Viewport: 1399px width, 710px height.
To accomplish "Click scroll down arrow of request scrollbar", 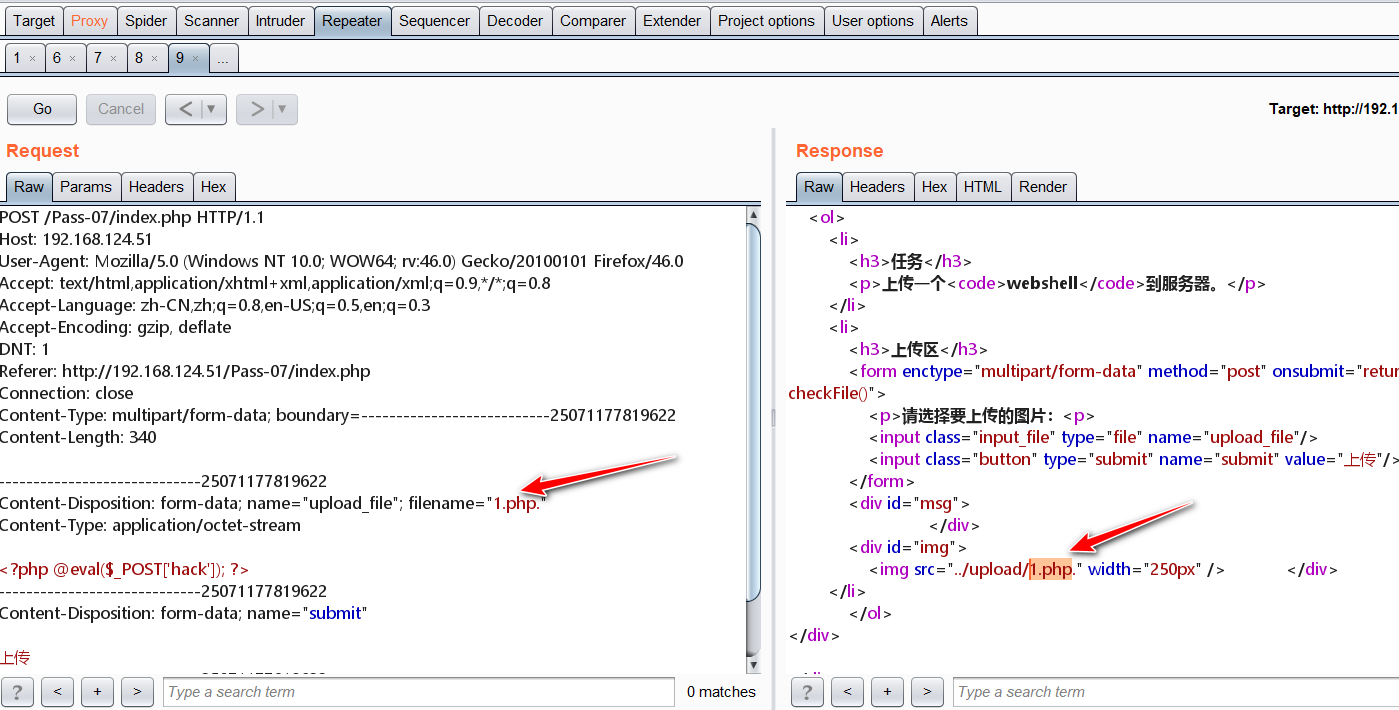I will coord(754,665).
